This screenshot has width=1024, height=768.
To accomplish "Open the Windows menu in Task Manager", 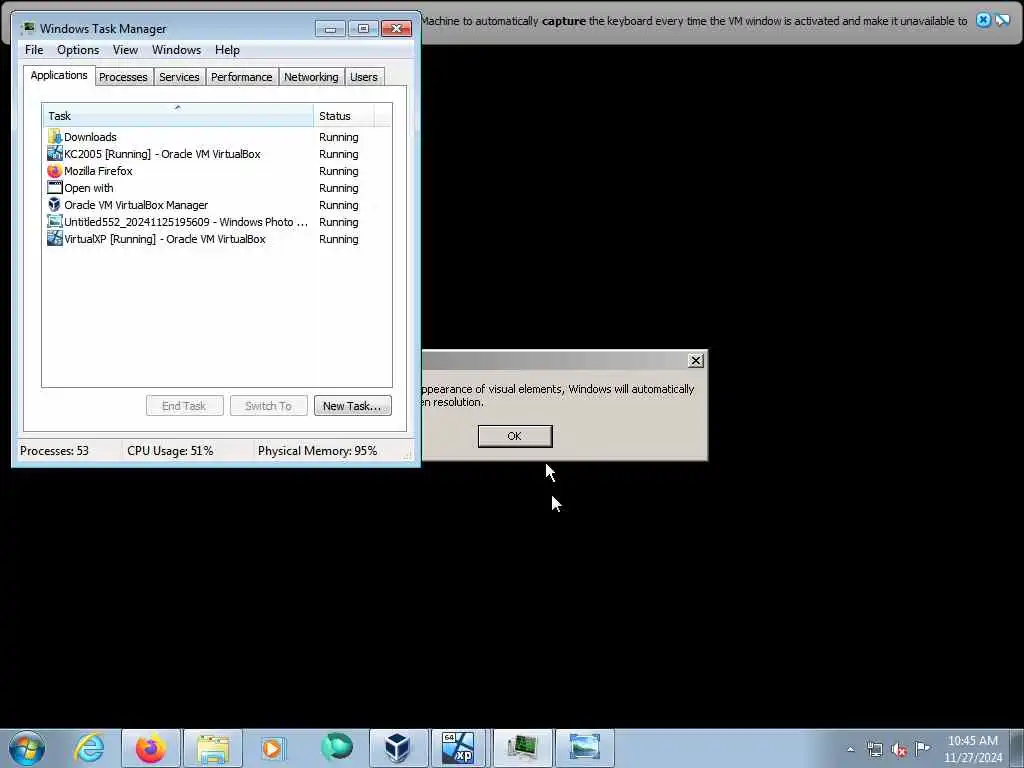I will (x=176, y=50).
